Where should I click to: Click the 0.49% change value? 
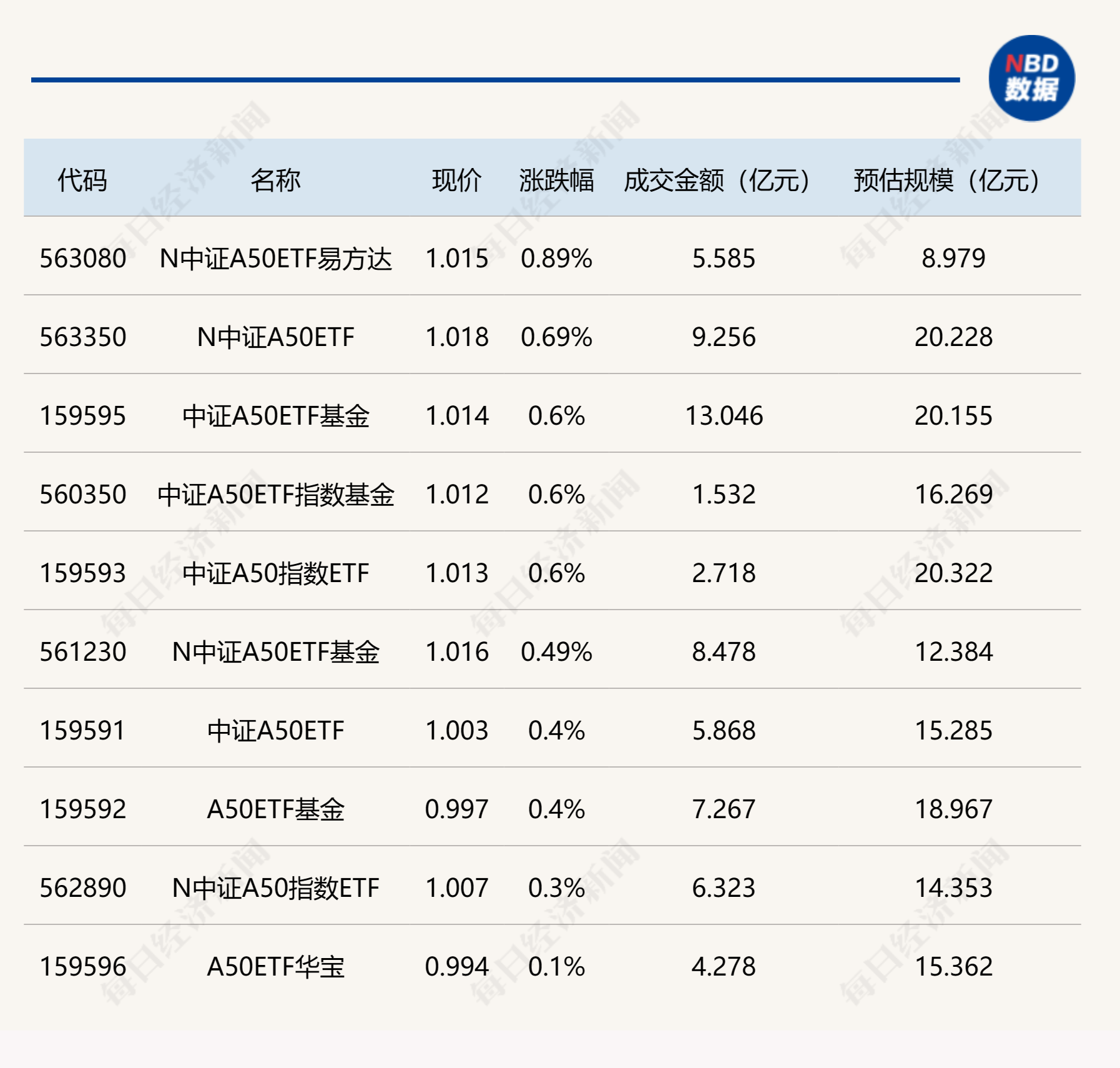(x=556, y=652)
